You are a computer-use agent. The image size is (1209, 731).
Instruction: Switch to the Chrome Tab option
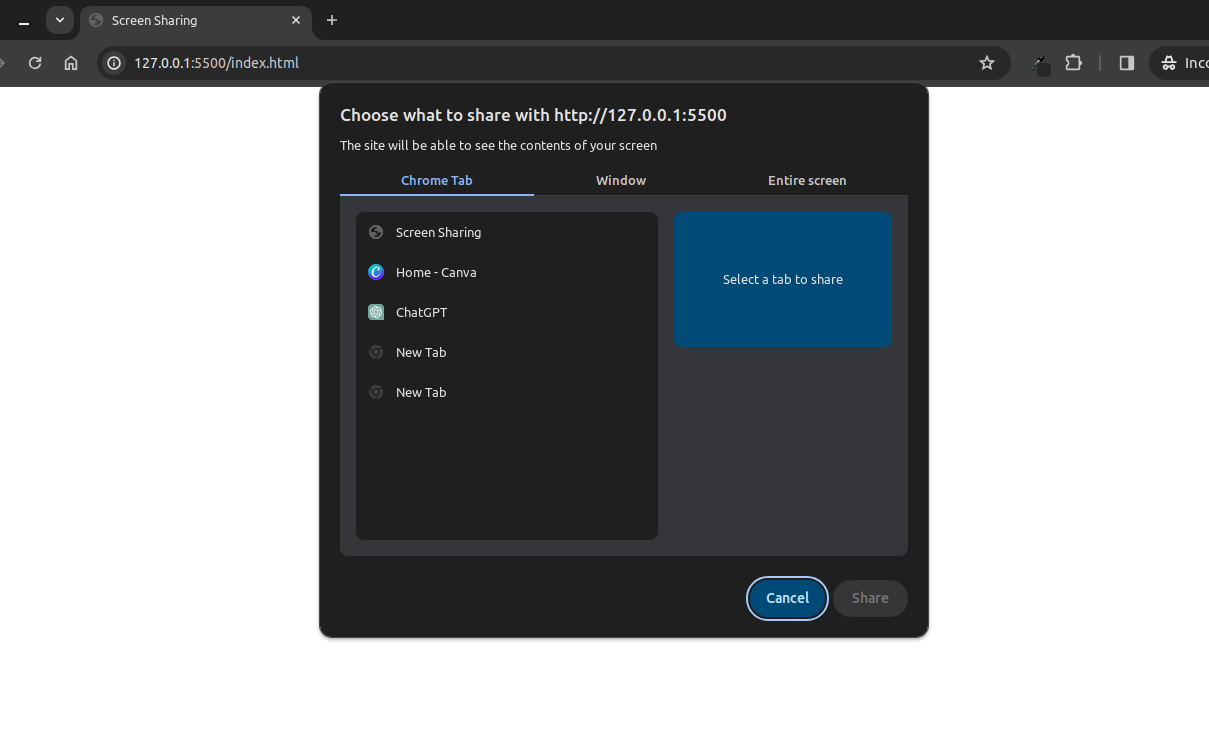436,181
